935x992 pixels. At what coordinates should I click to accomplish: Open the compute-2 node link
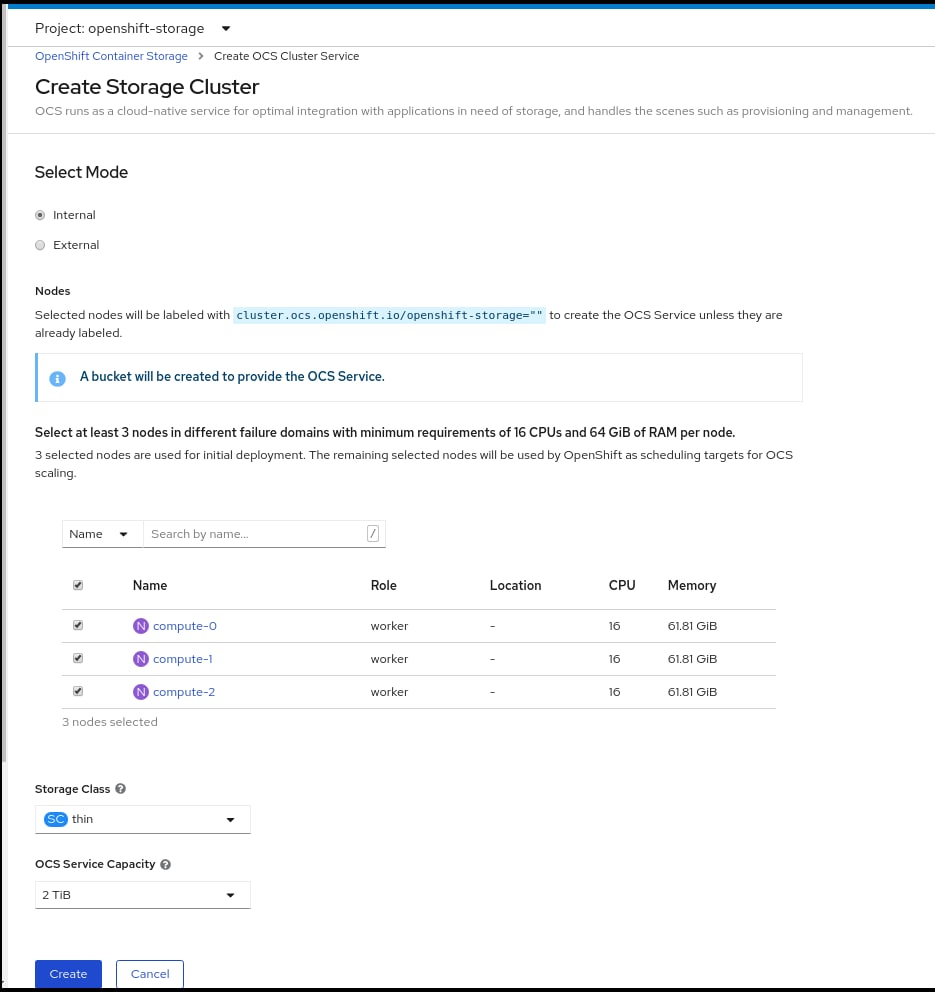pyautogui.click(x=184, y=691)
